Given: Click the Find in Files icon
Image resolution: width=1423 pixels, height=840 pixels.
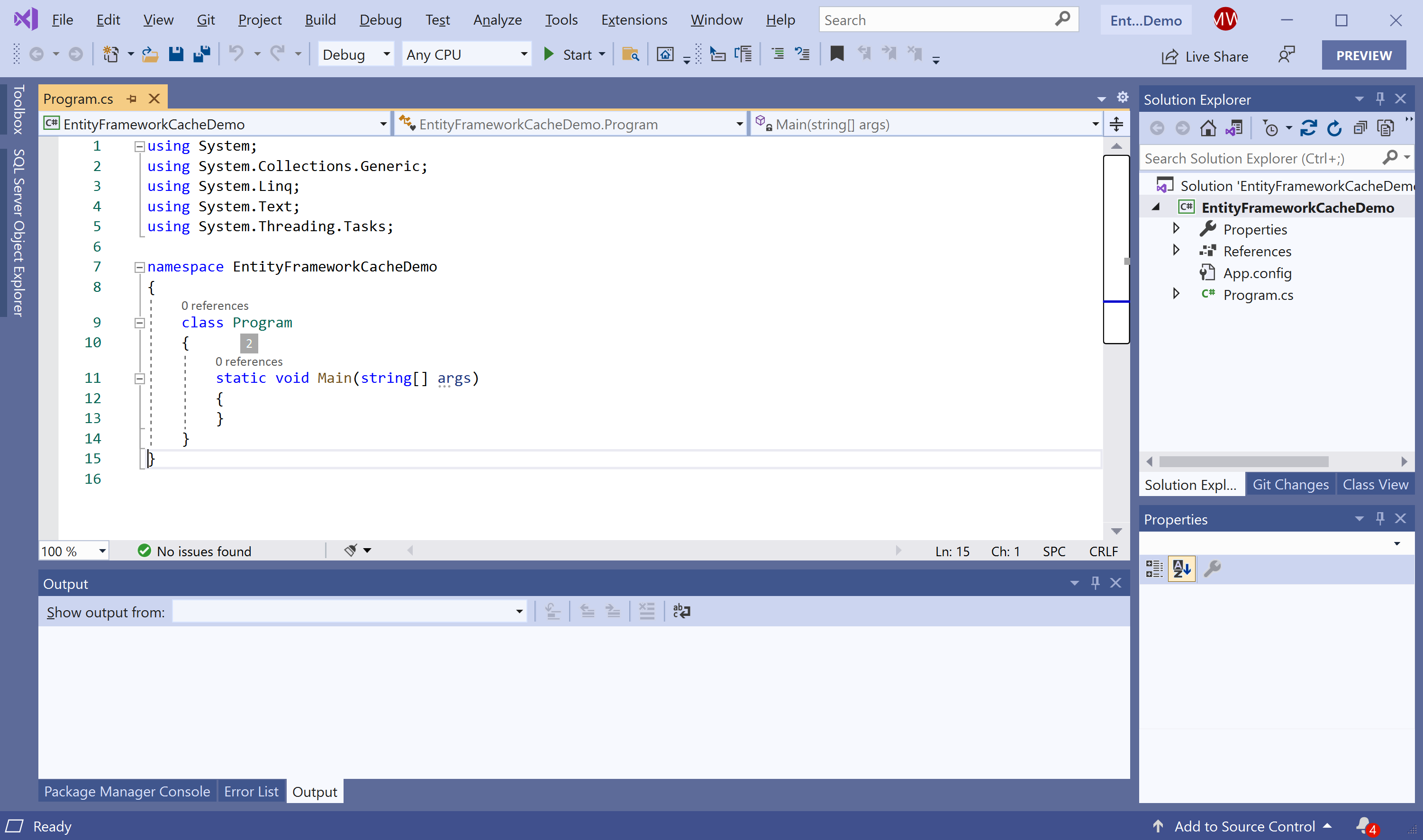Looking at the screenshot, I should pos(630,54).
